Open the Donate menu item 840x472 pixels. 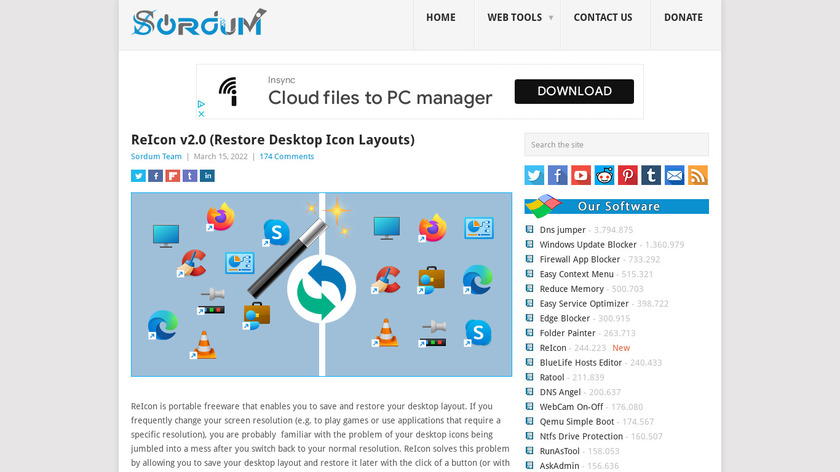(x=683, y=17)
